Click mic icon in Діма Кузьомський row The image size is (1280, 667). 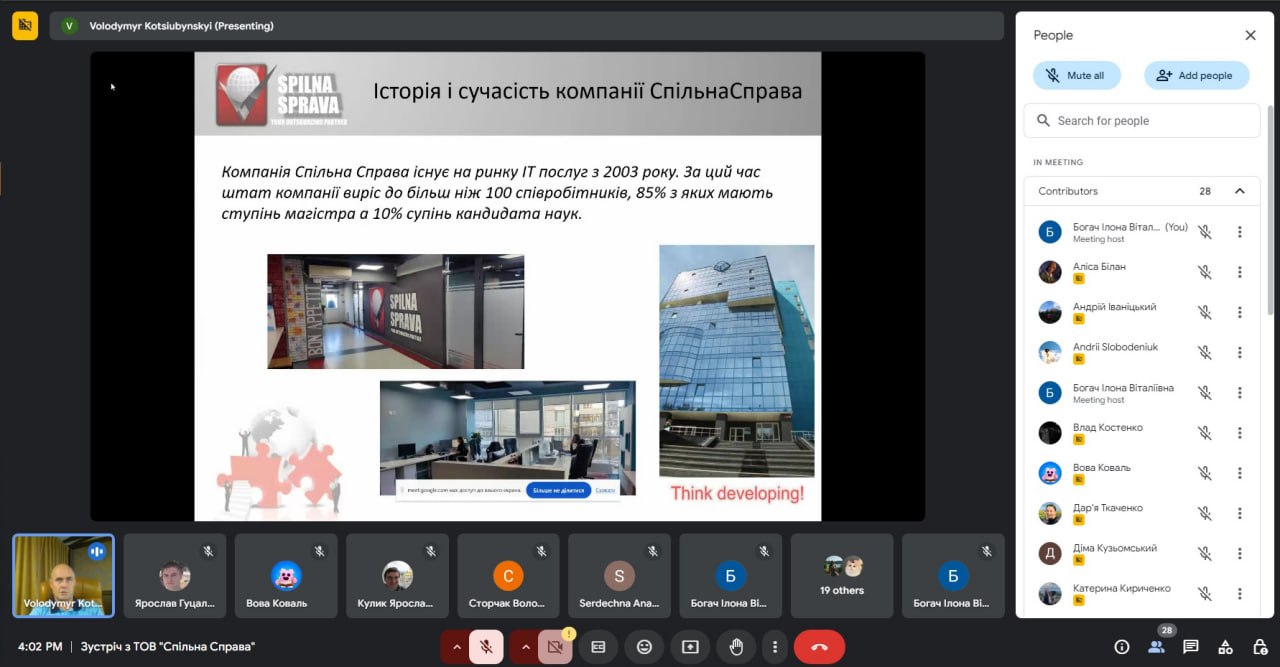click(x=1206, y=553)
